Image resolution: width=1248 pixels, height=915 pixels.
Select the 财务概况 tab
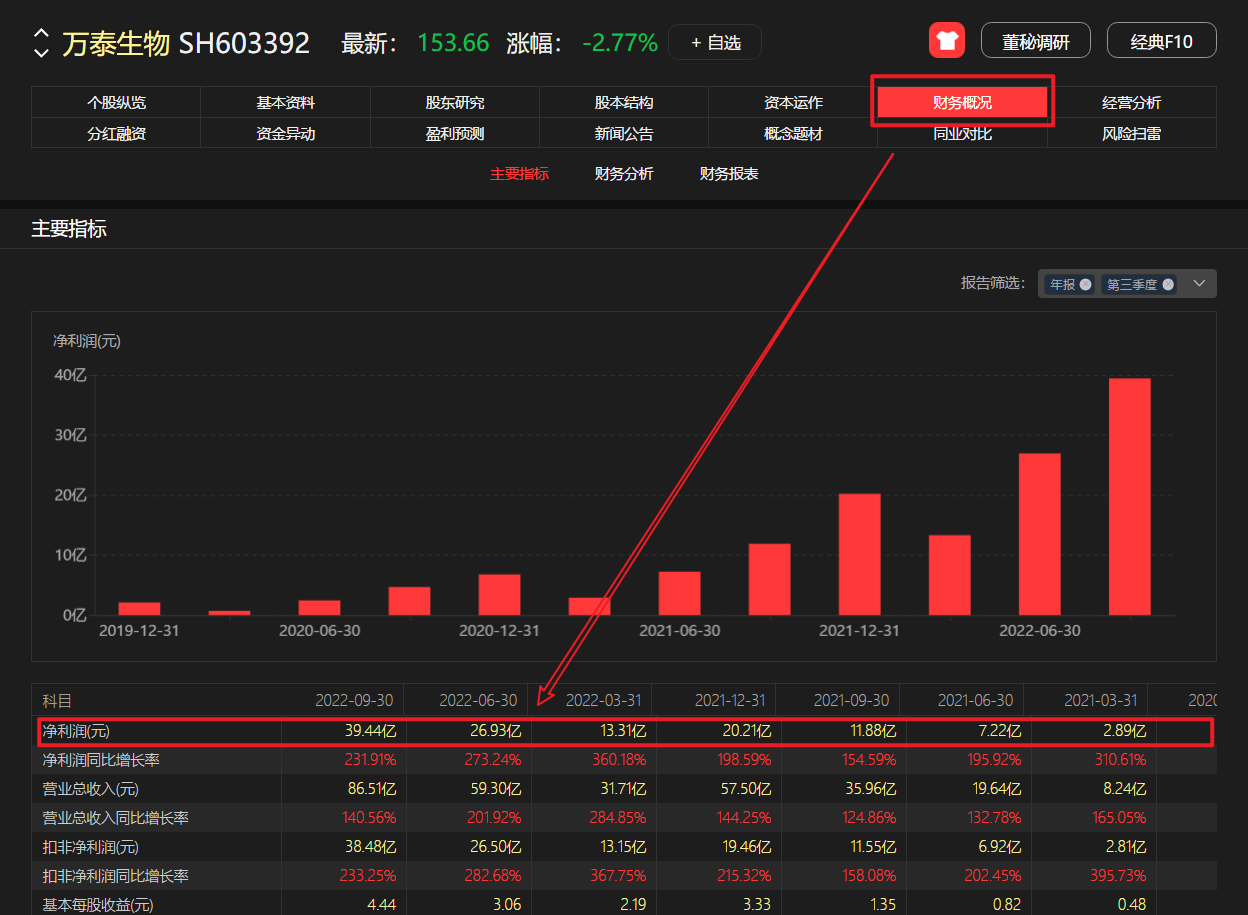click(962, 102)
